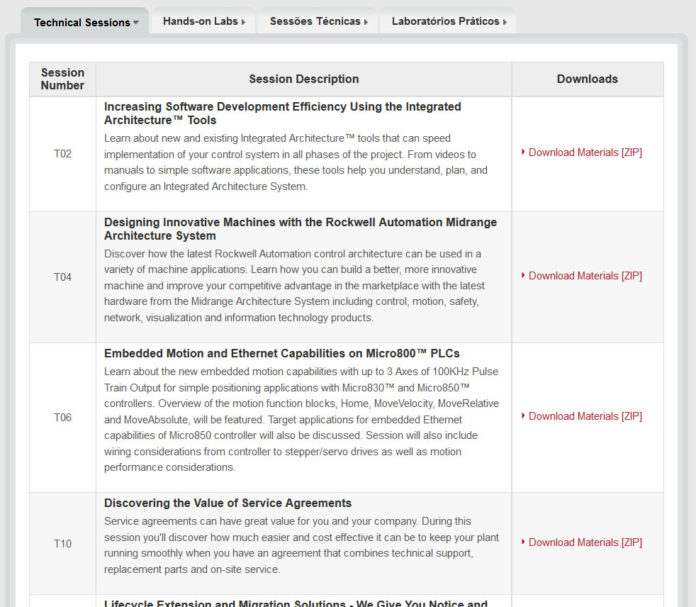This screenshot has height=607, width=696.
Task: Click the Session Description column header
Action: point(304,79)
